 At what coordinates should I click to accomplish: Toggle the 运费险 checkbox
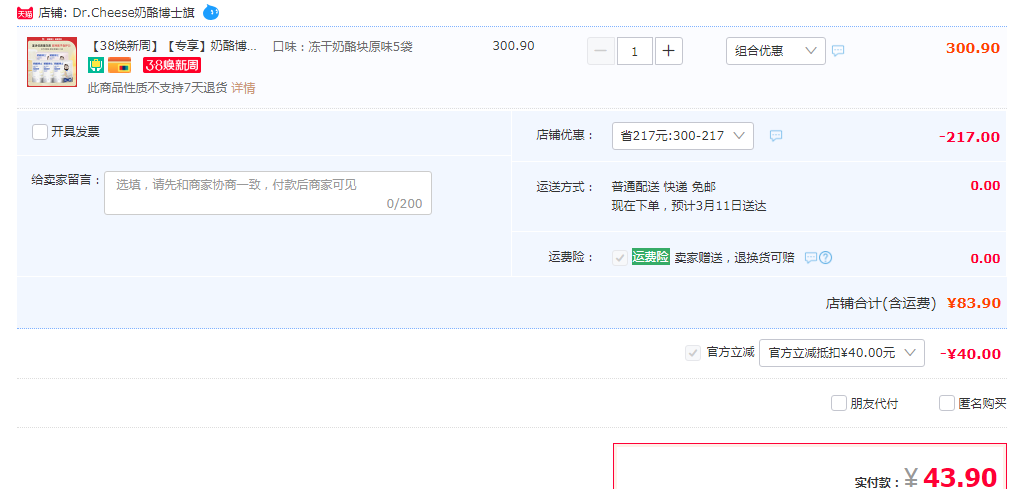tap(620, 258)
